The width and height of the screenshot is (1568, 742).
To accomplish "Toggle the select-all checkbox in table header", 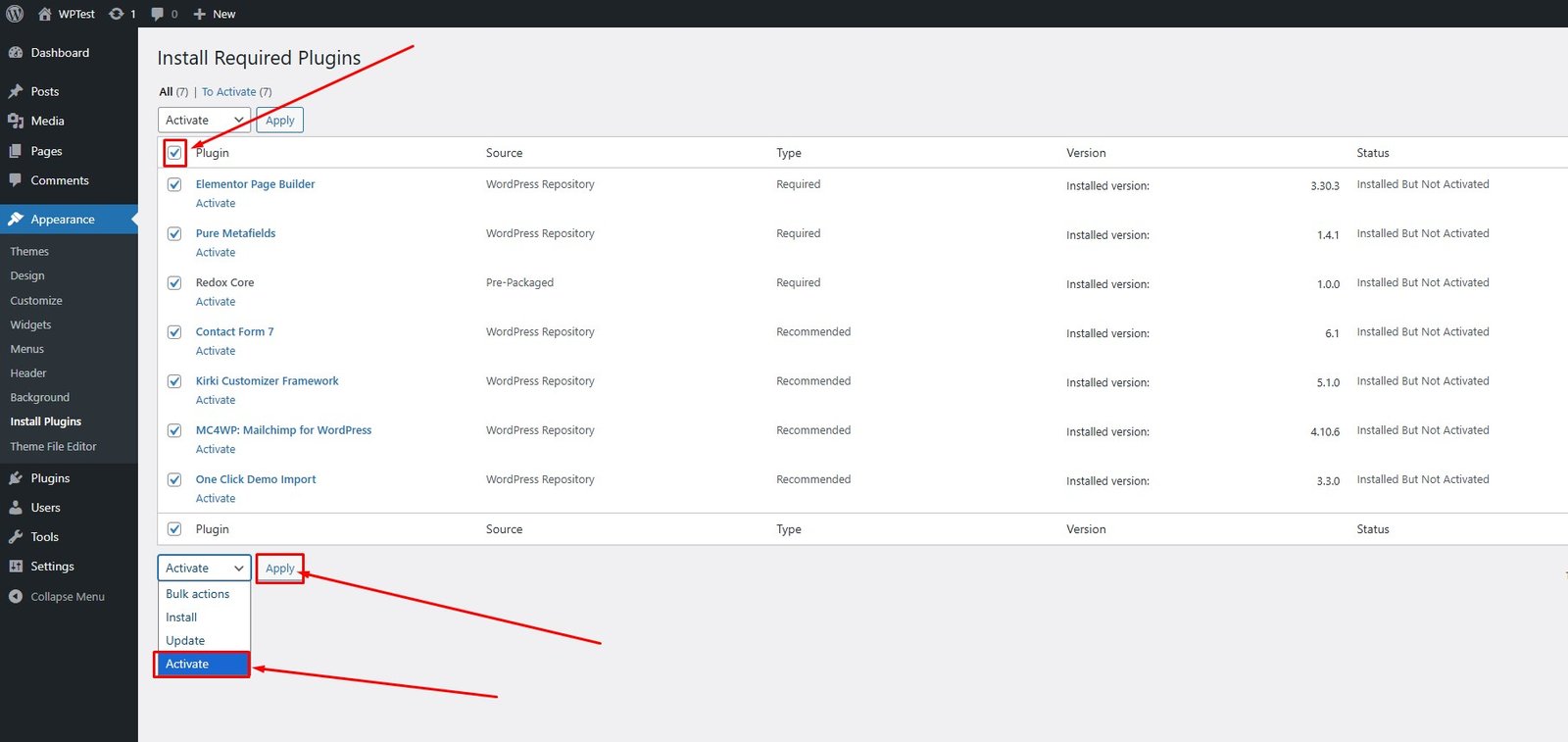I will point(174,153).
